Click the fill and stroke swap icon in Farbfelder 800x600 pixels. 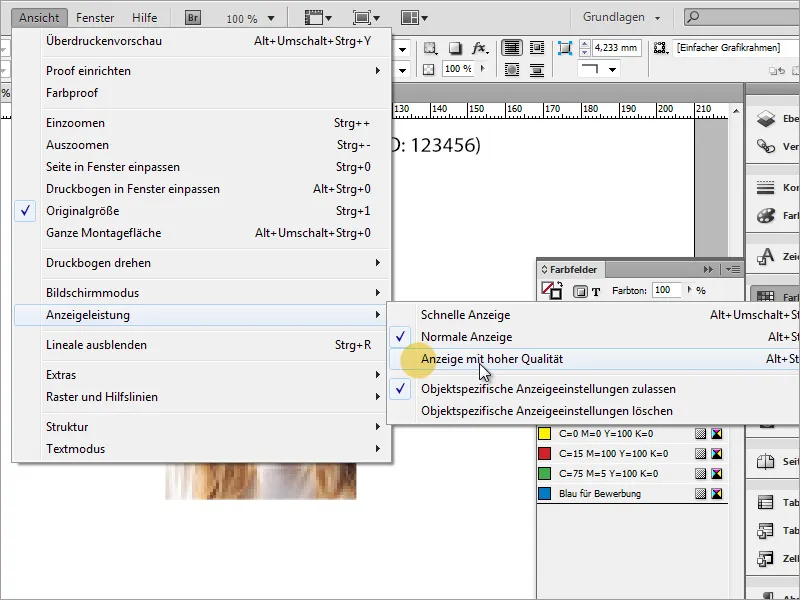point(560,285)
